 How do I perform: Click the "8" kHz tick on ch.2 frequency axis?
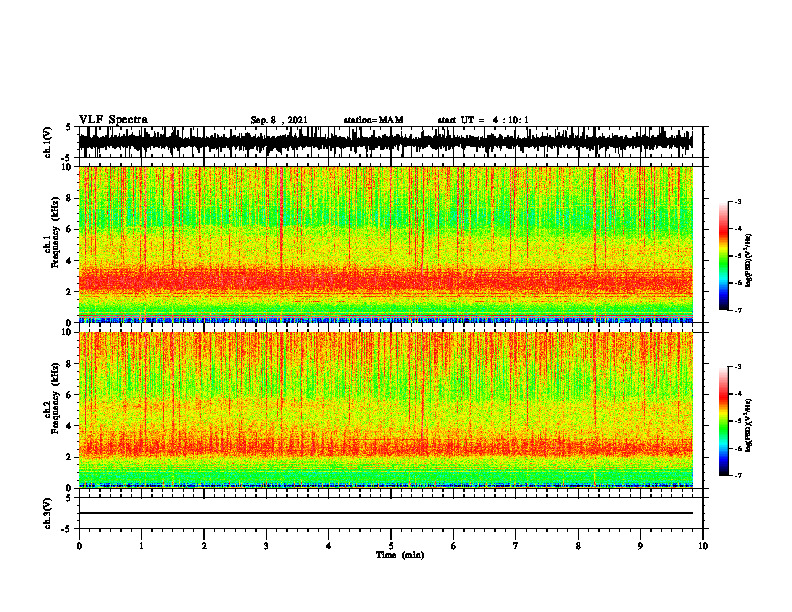coord(70,364)
